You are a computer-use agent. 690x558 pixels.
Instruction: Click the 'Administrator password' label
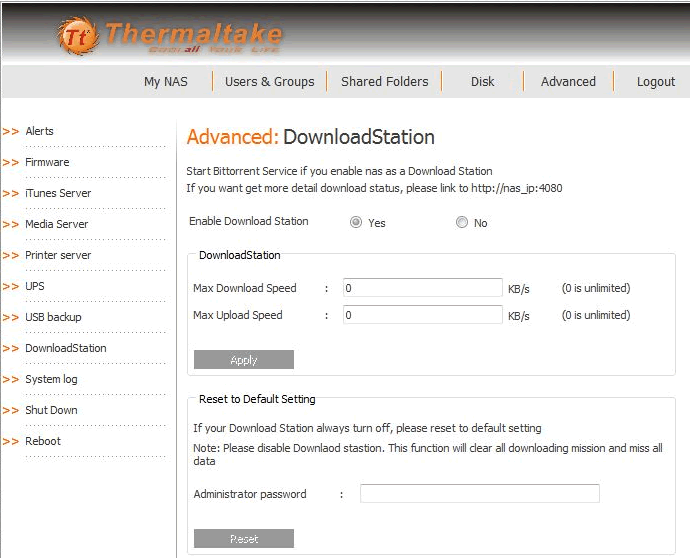pyautogui.click(x=250, y=494)
